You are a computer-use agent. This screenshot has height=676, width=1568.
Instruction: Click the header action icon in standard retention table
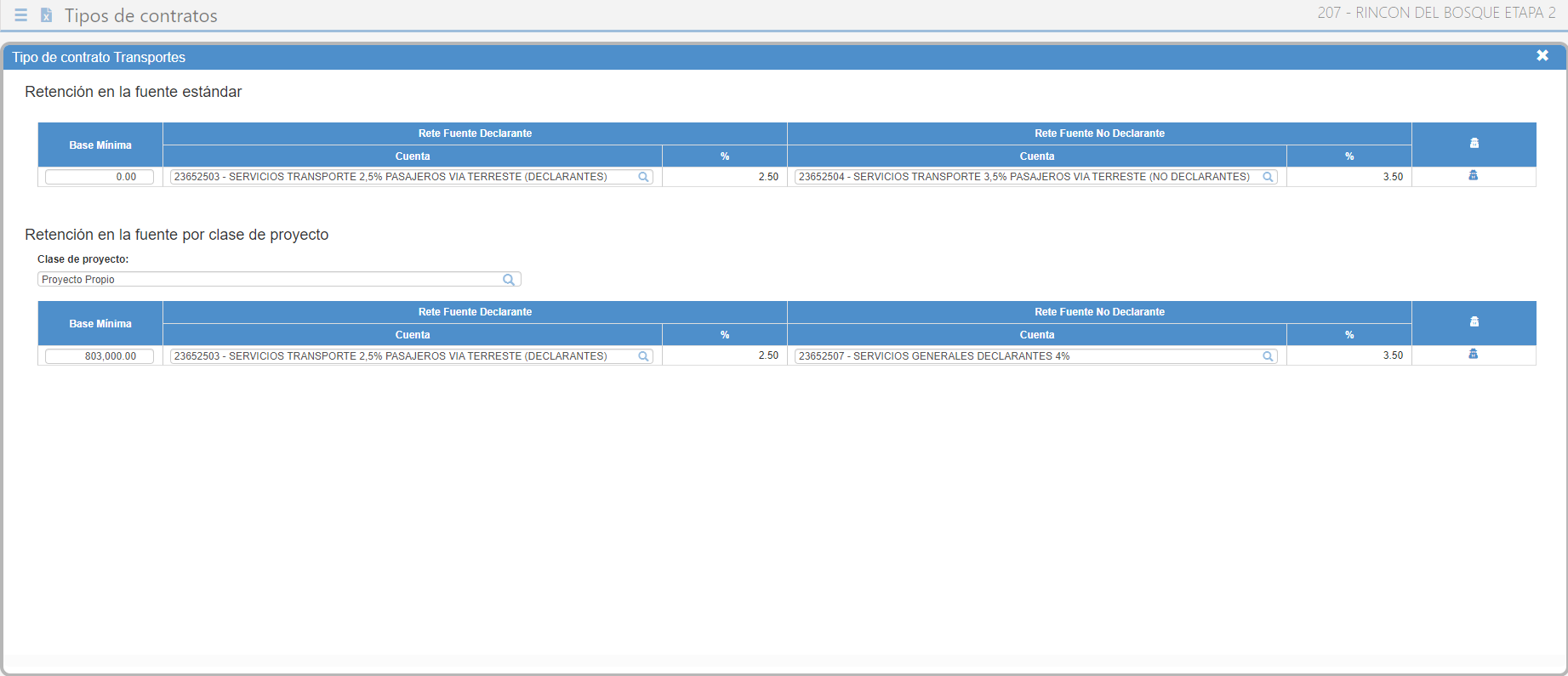[1474, 143]
